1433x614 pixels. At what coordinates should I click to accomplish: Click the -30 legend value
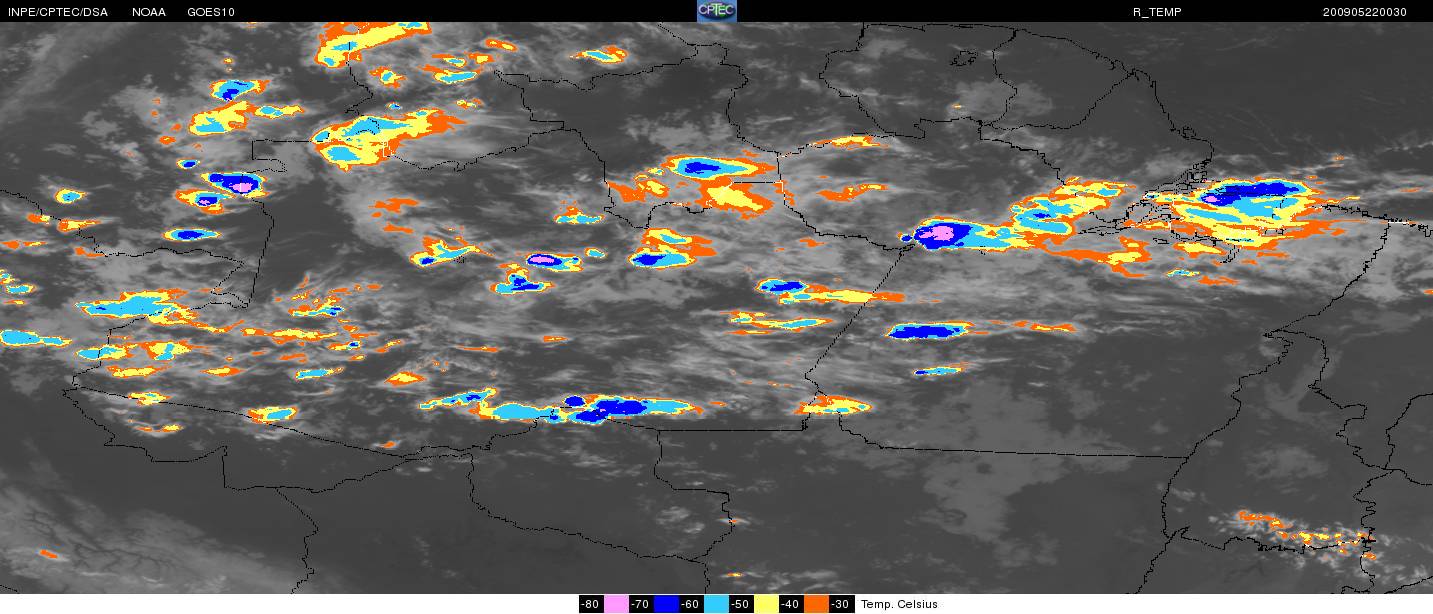tap(841, 604)
